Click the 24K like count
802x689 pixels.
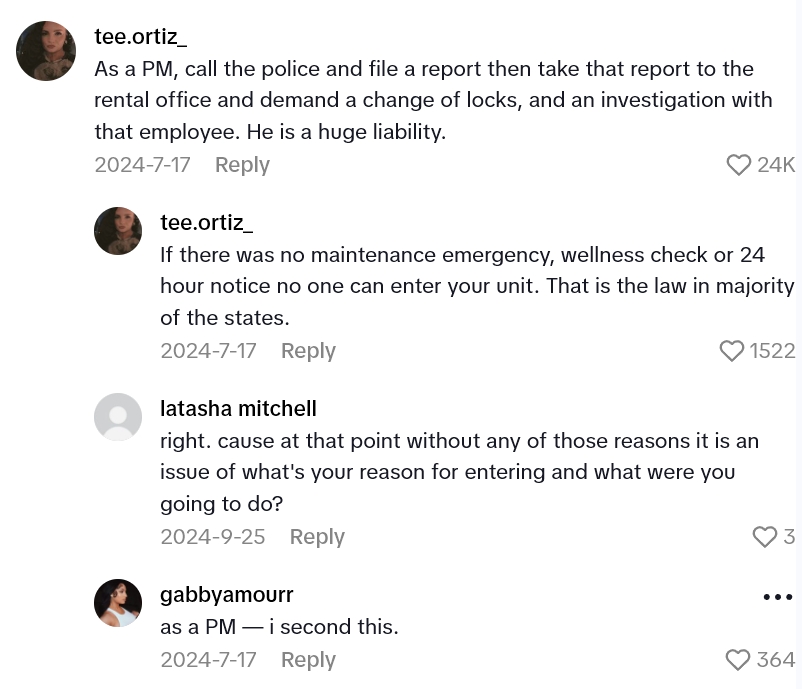tap(777, 164)
